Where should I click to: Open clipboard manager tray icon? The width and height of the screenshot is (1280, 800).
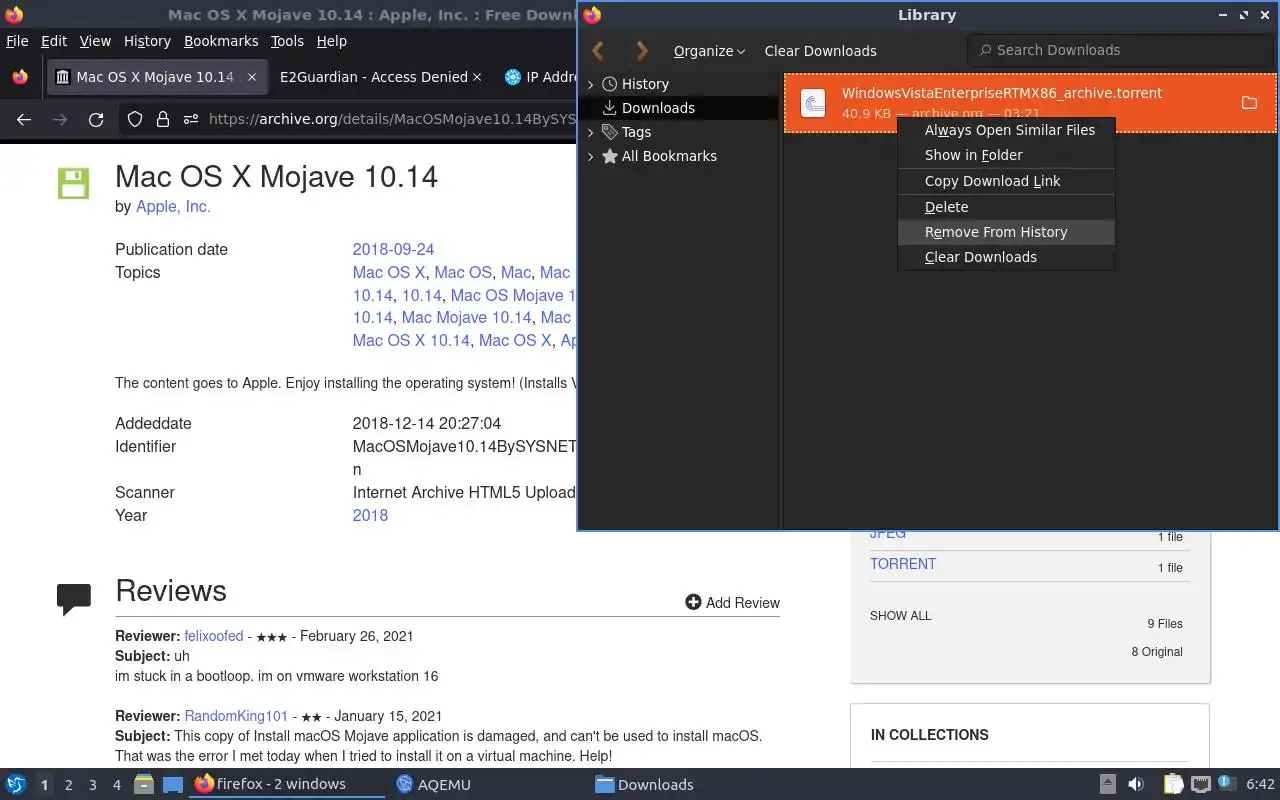pyautogui.click(x=1173, y=785)
